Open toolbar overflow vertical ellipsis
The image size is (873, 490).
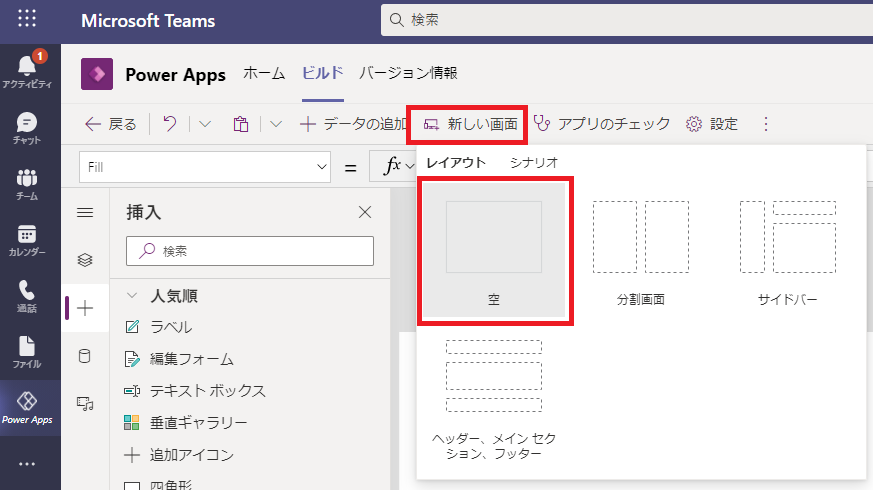pos(766,124)
